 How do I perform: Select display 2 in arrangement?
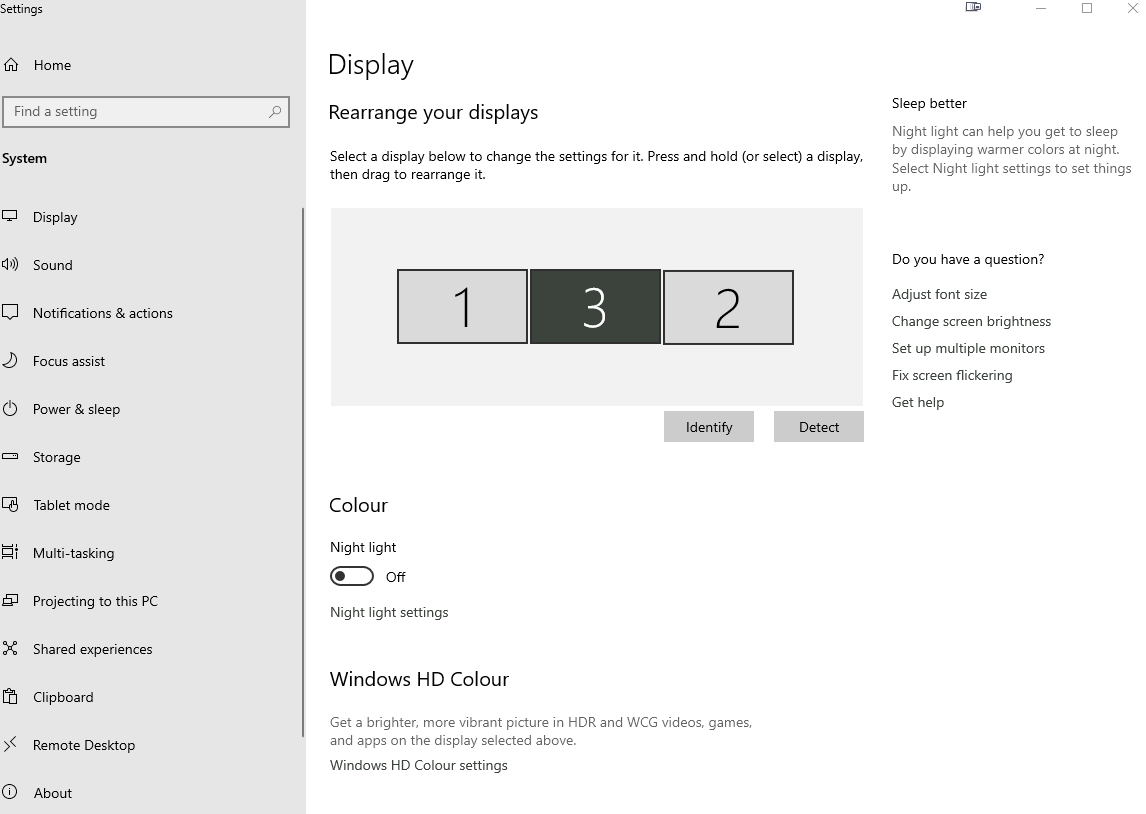(728, 307)
